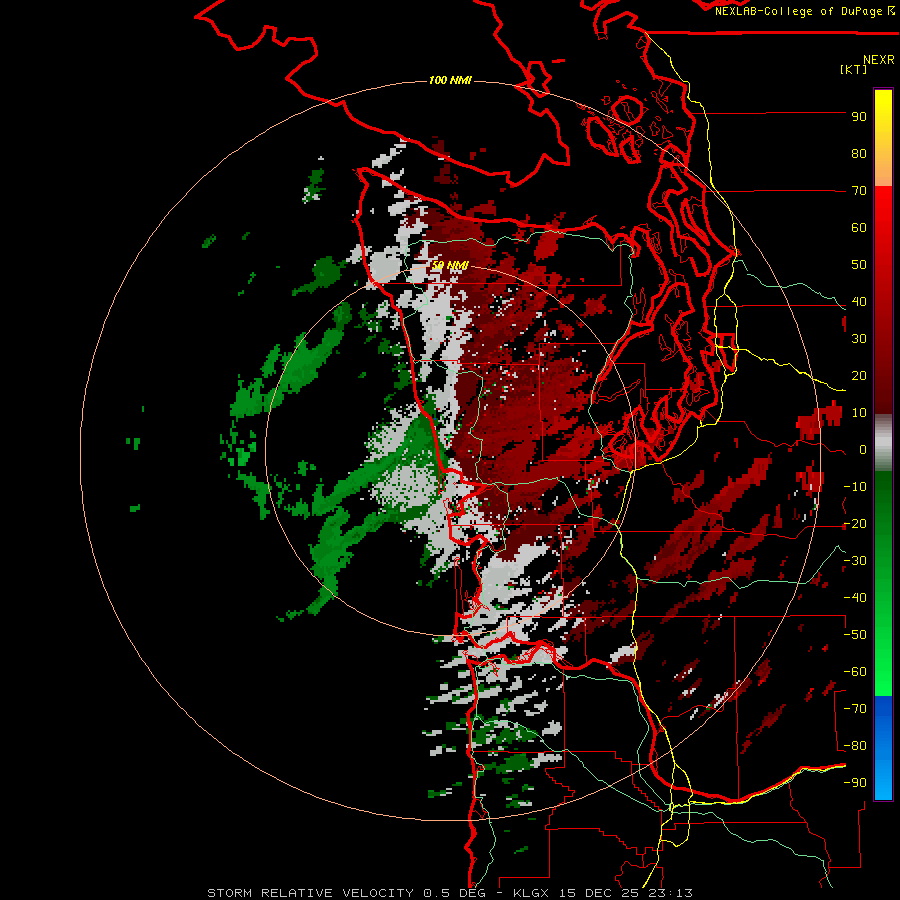
Task: Click the NEXR label at top right
Action: point(879,60)
